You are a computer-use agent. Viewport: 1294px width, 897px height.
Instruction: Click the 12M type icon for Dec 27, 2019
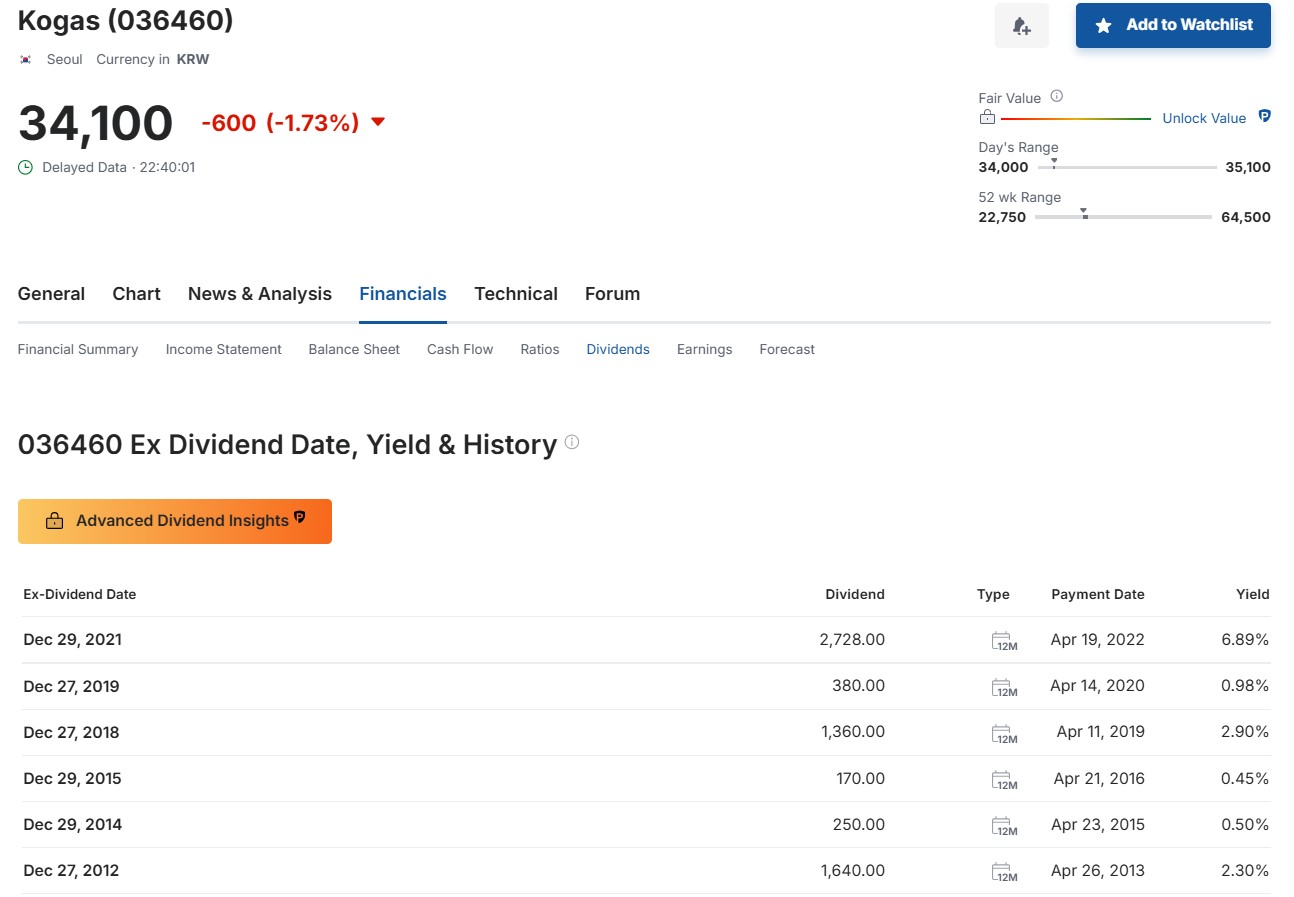click(1004, 687)
